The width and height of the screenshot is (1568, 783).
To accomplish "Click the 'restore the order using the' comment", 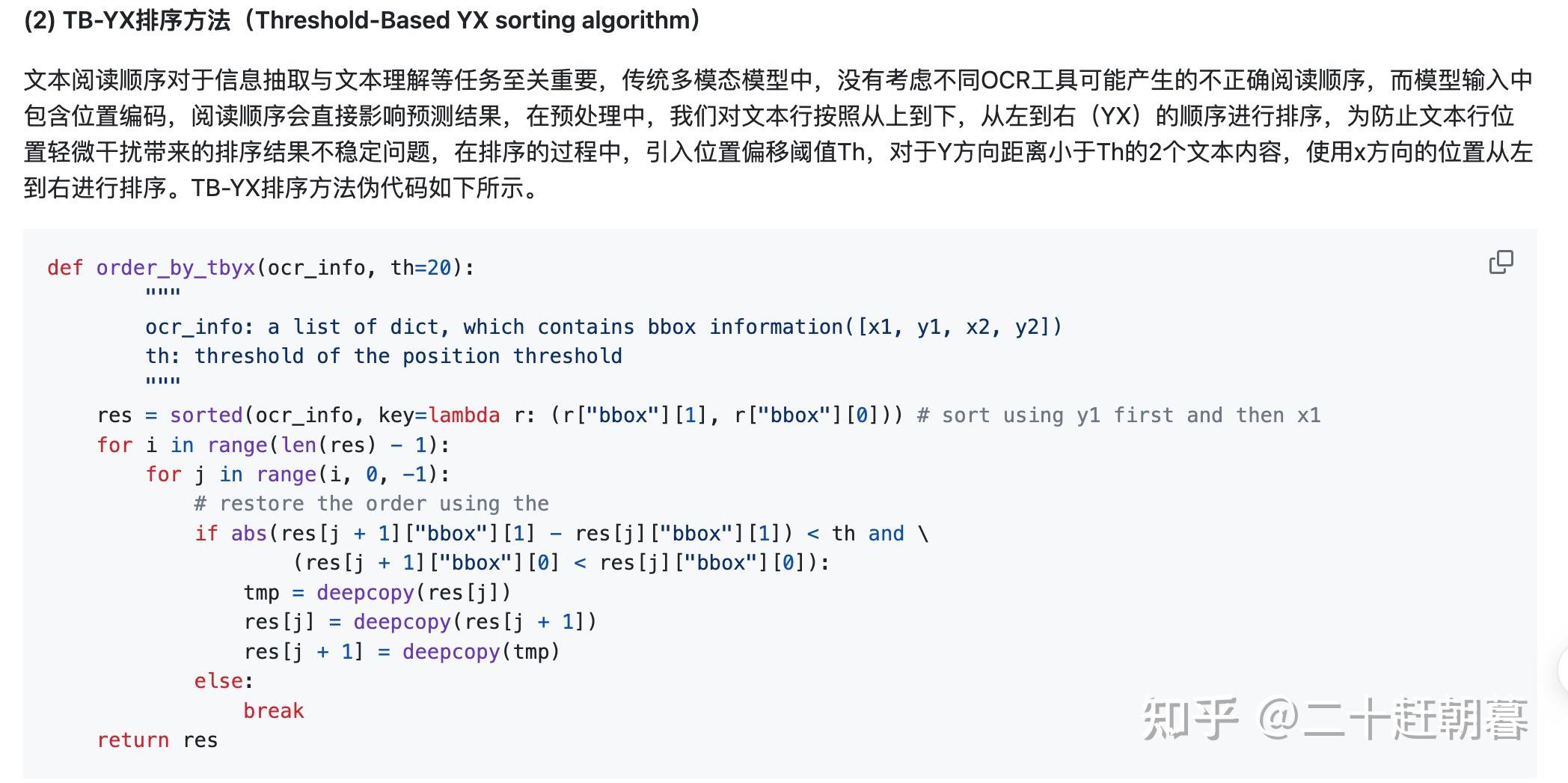I will pyautogui.click(x=372, y=504).
